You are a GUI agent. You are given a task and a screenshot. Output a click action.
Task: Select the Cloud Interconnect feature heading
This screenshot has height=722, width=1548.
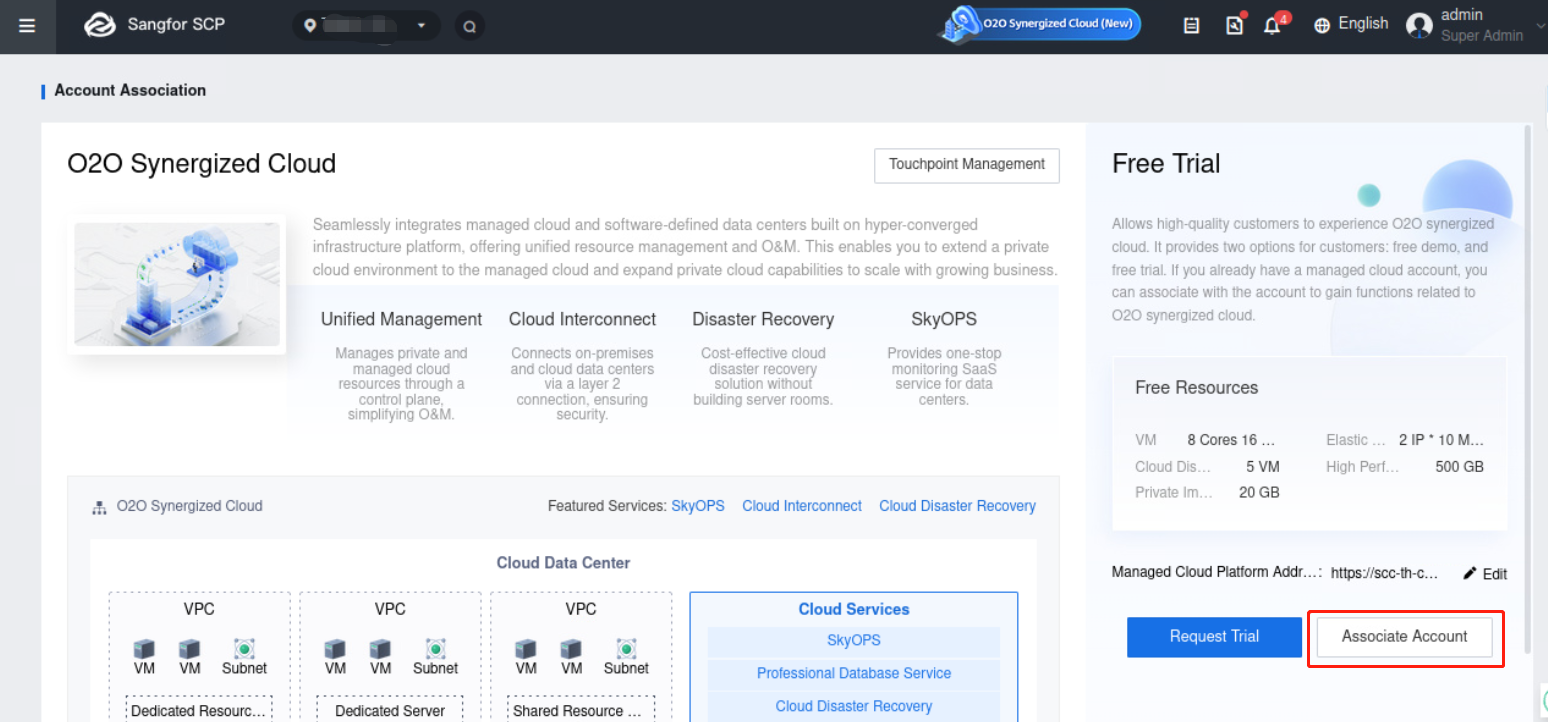coord(582,319)
